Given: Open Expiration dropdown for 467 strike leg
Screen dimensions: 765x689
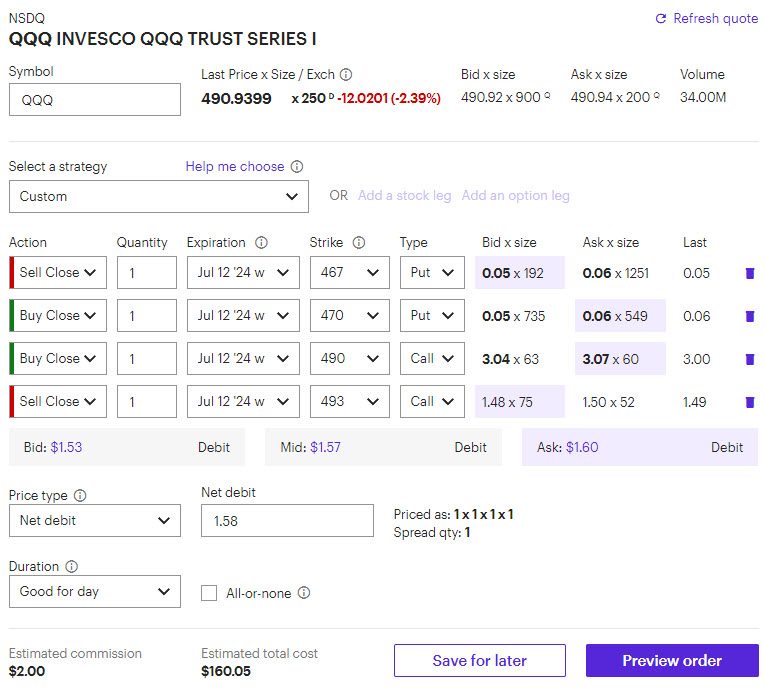Looking at the screenshot, I should click(243, 273).
